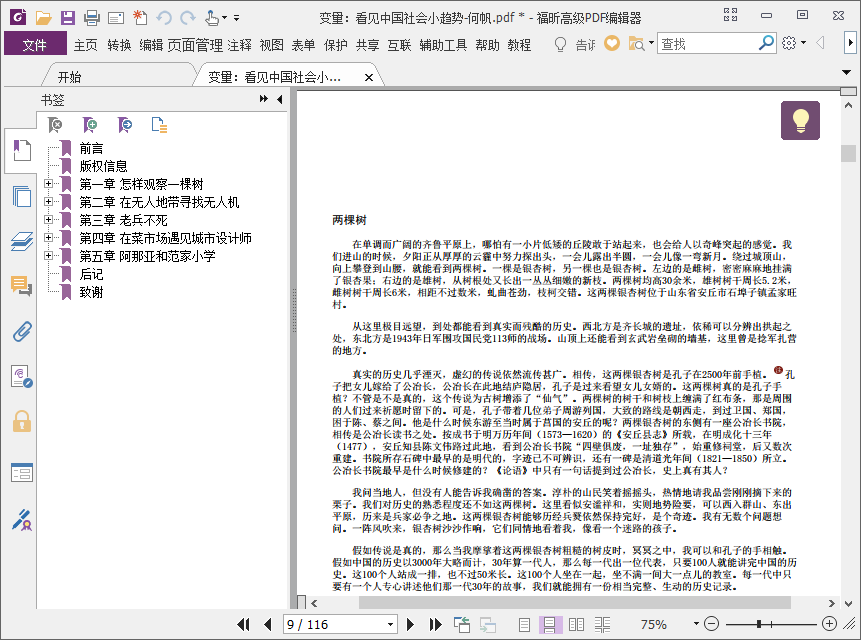Click the page number field 9 / 116
The width and height of the screenshot is (861, 640).
[x=334, y=625]
